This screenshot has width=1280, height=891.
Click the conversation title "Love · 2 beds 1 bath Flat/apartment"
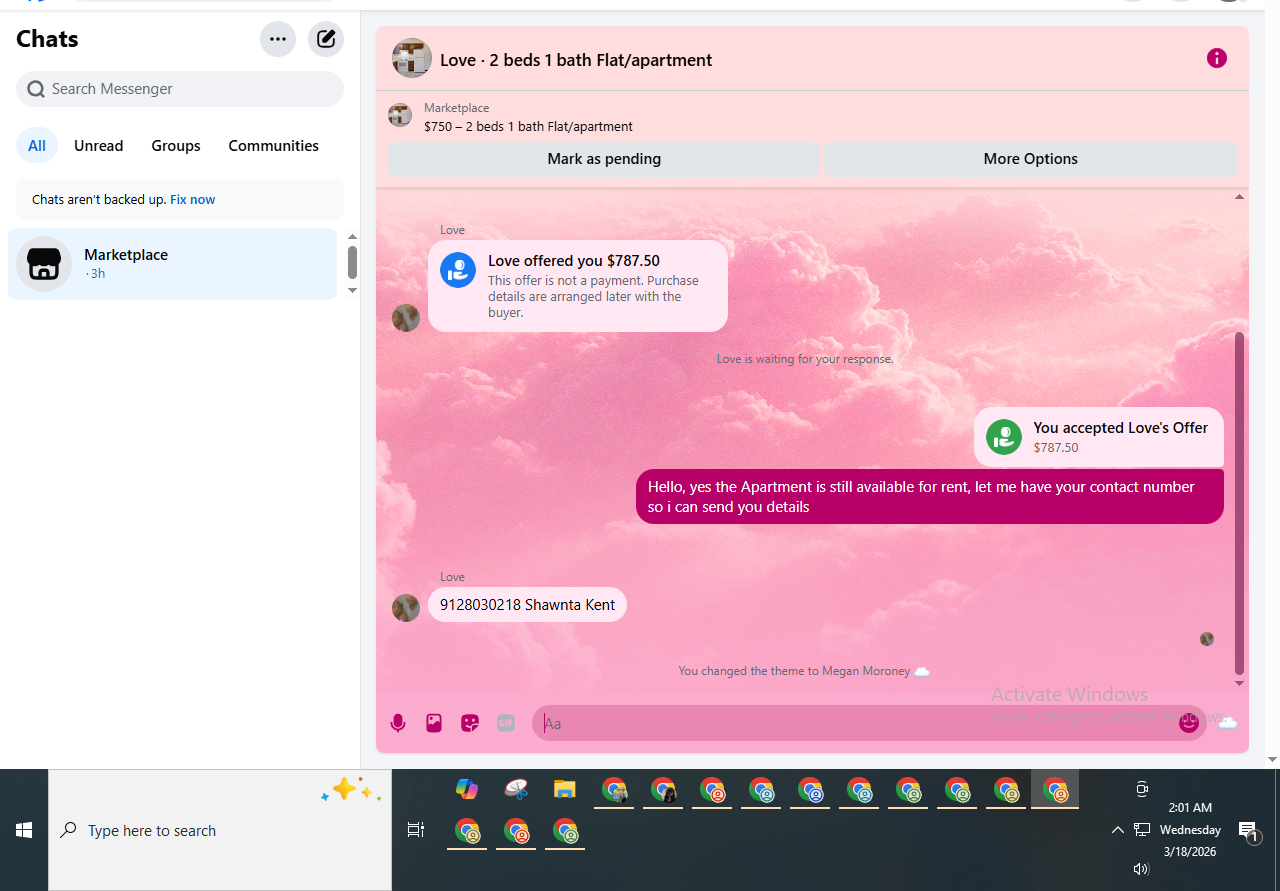click(x=576, y=60)
